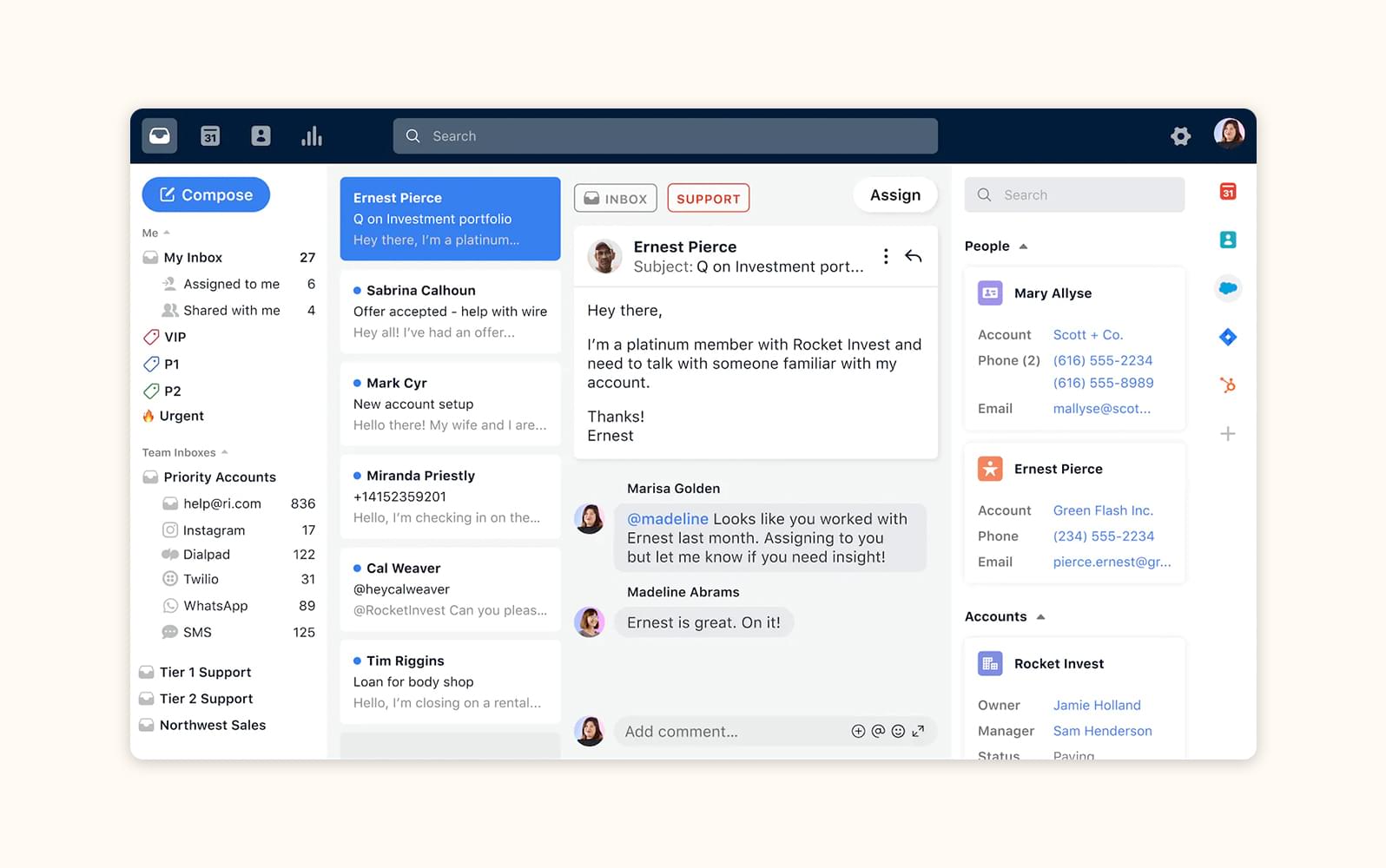This screenshot has height=868, width=1386.
Task: Click the reply arrow on Ernest's message
Action: pyautogui.click(x=913, y=256)
